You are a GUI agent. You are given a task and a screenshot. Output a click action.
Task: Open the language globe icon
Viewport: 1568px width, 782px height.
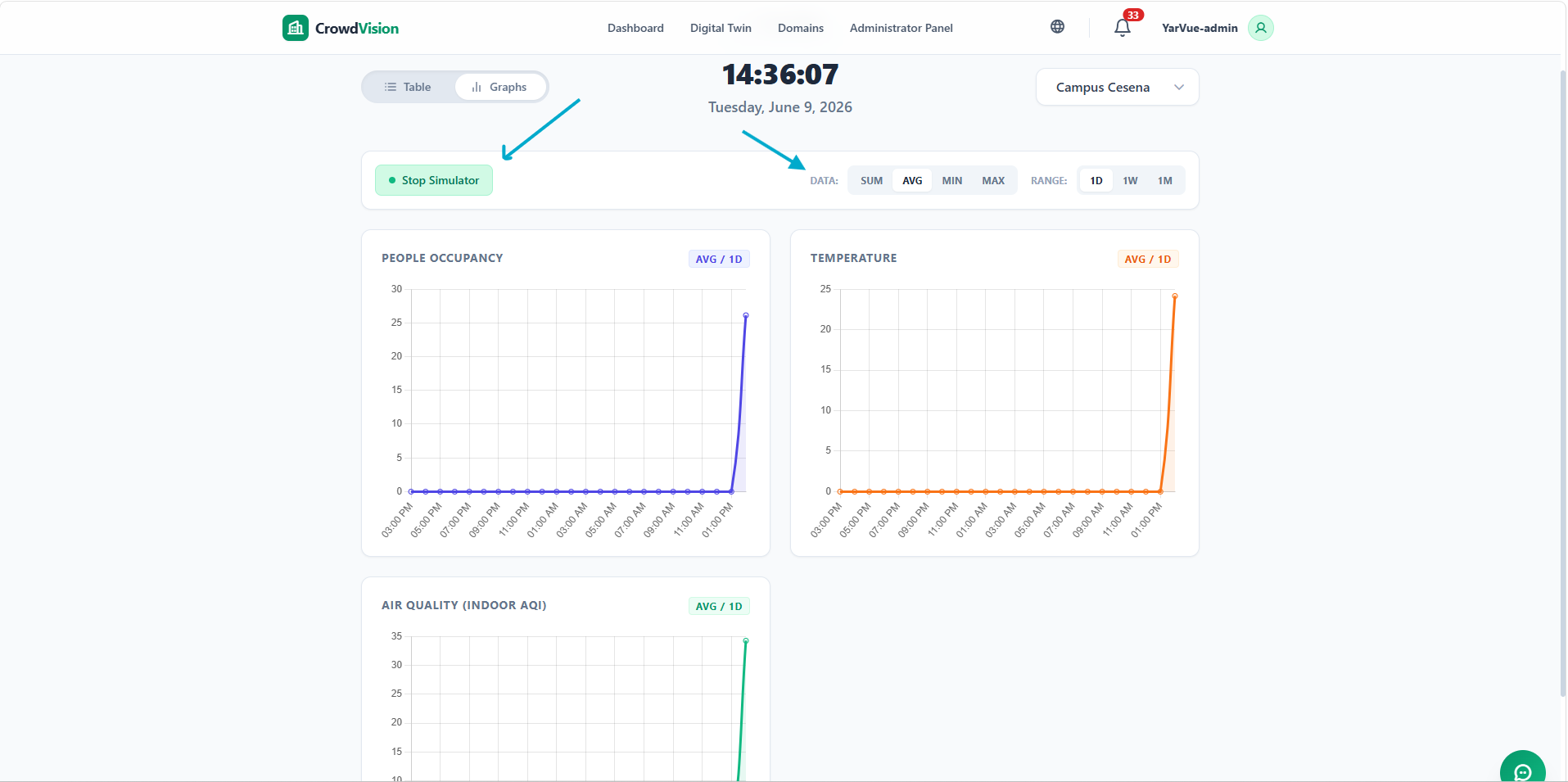point(1057,27)
